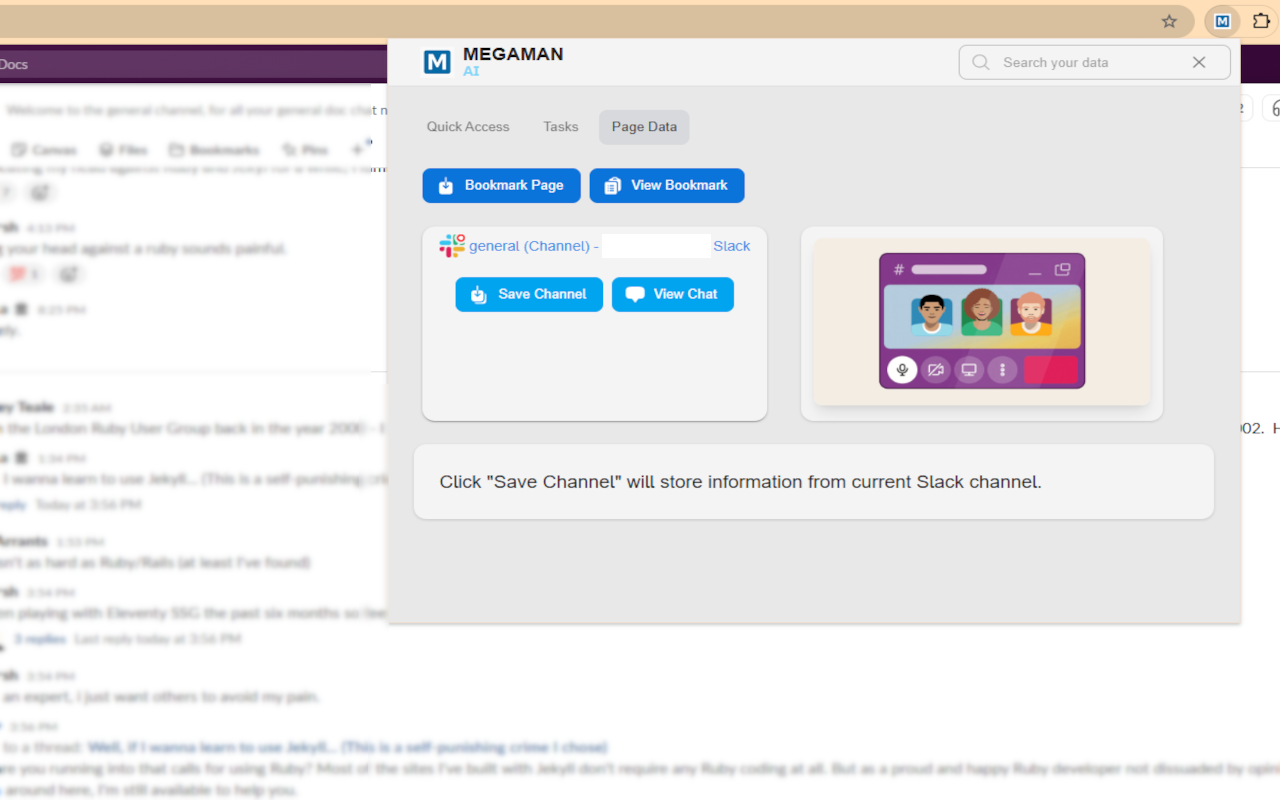Click the camera-off icon in the illustration
Image resolution: width=1280 pixels, height=800 pixels.
click(x=936, y=370)
